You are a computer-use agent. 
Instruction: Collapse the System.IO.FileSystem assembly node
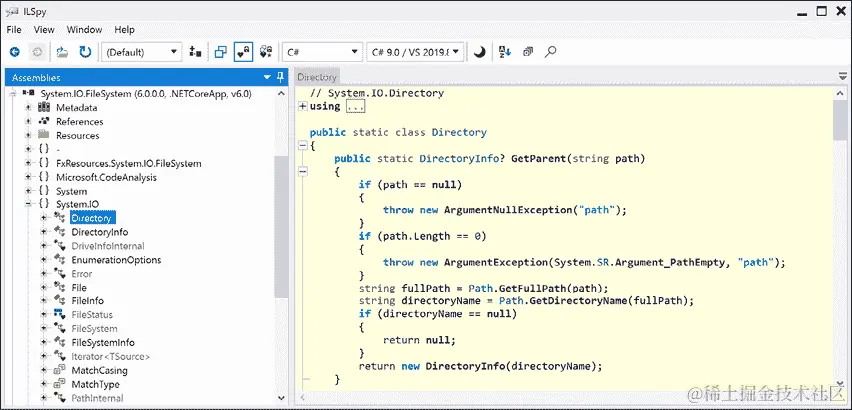coord(13,93)
